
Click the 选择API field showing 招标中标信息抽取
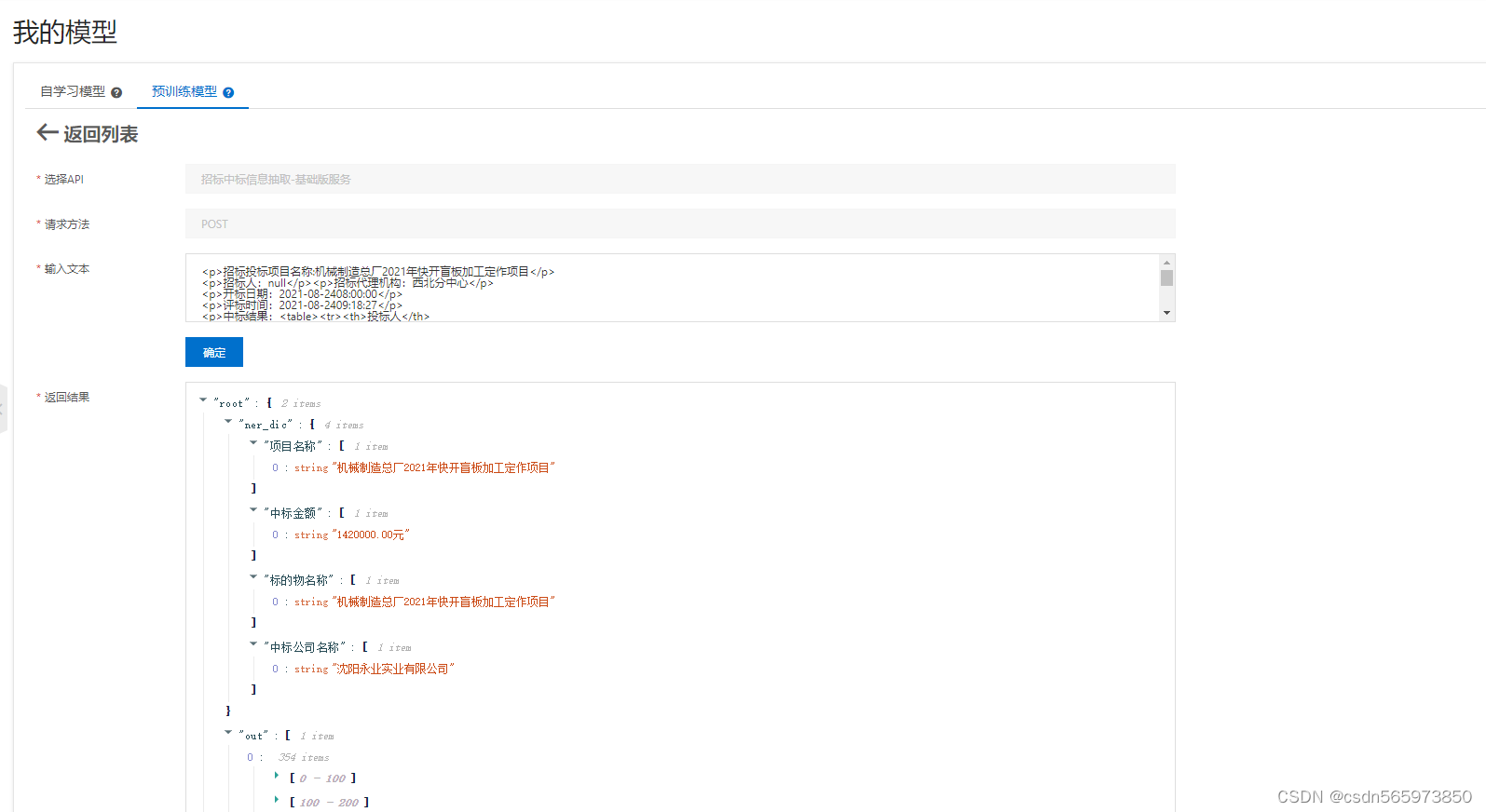coord(680,179)
